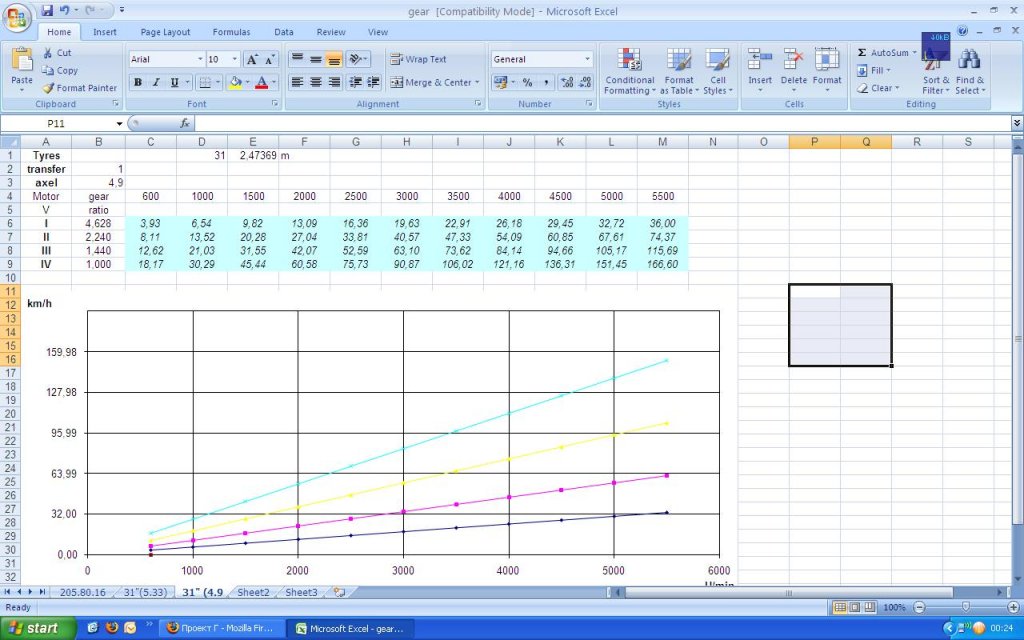Image resolution: width=1024 pixels, height=640 pixels.
Task: Click the Delete Cells icon
Action: tap(794, 61)
